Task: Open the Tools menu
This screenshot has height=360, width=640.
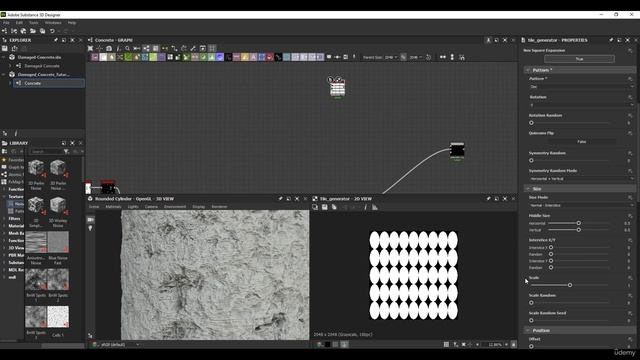Action: [x=33, y=23]
